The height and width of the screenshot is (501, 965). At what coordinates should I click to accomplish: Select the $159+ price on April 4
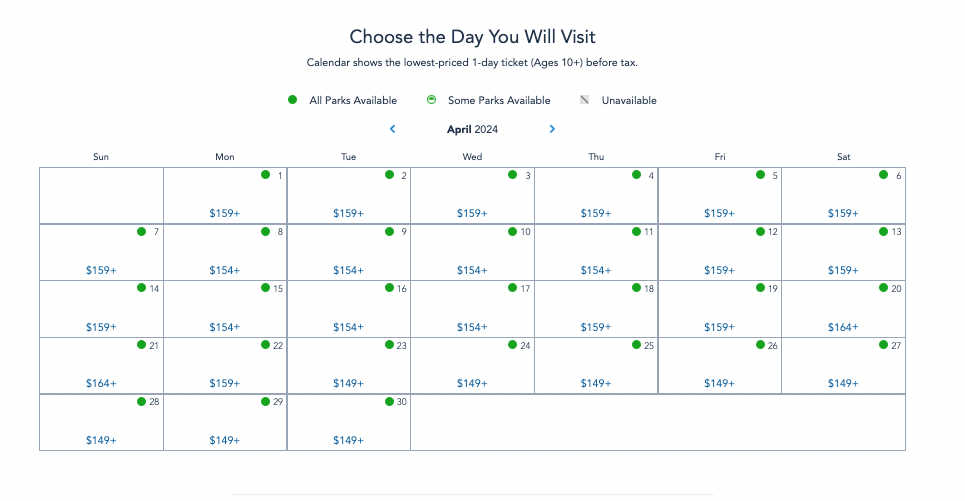(596, 213)
